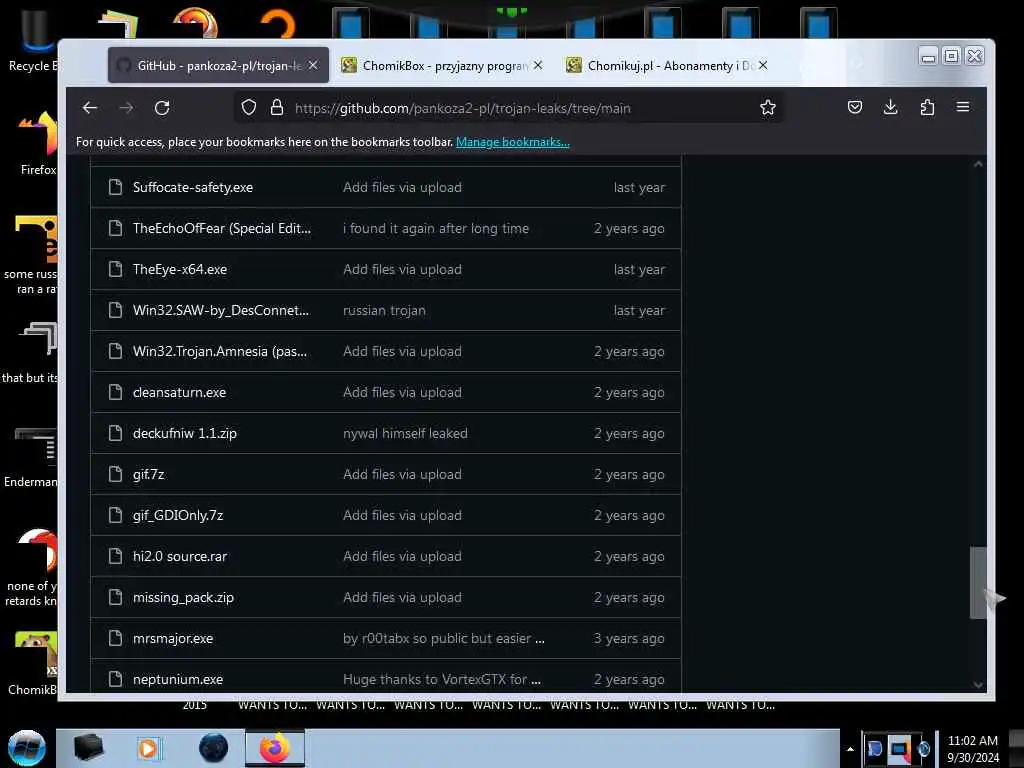Click '3 years ago' on mrsmajor.exe row
This screenshot has height=768, width=1024.
[x=628, y=639]
